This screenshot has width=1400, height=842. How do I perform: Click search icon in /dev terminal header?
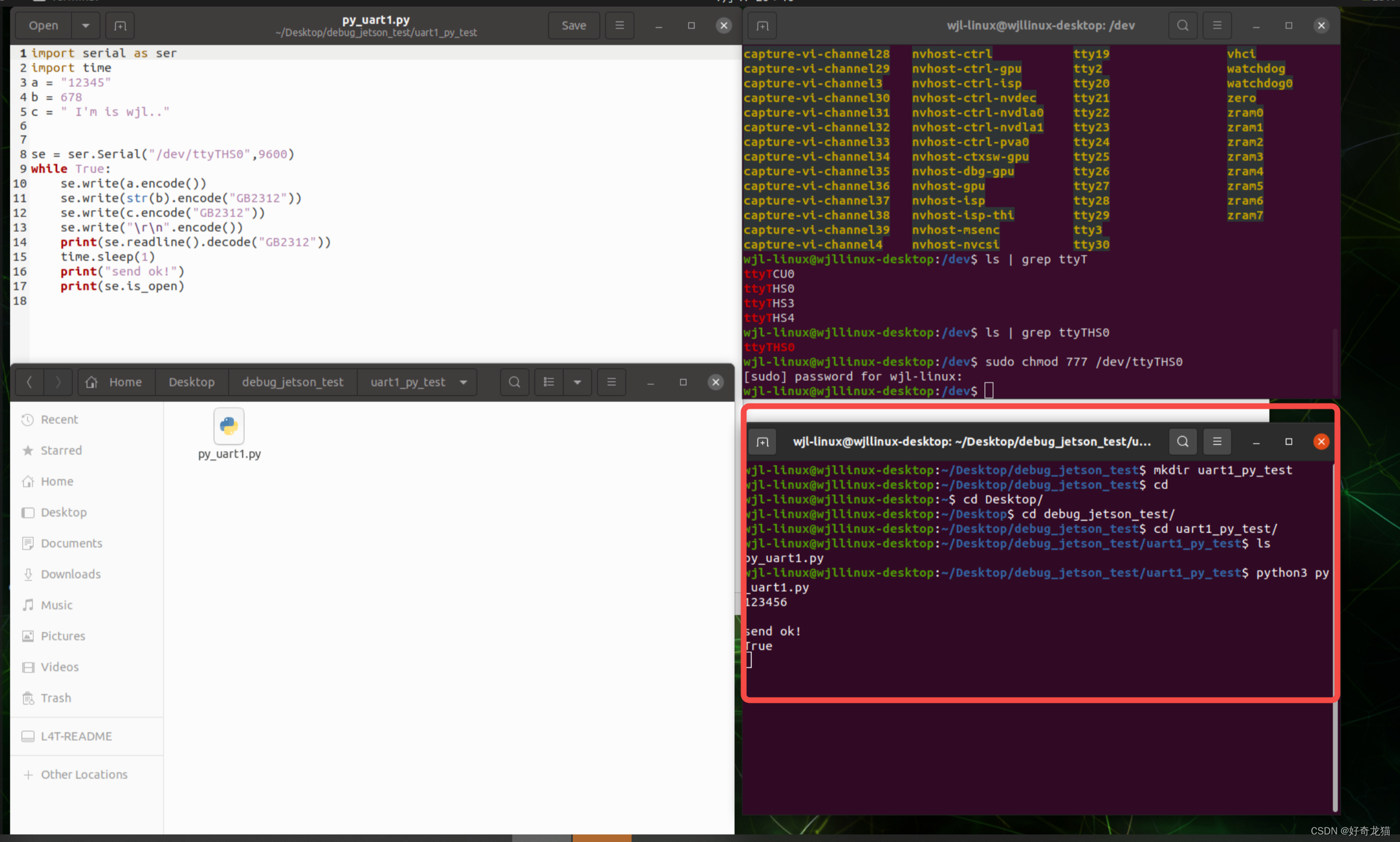point(1182,26)
